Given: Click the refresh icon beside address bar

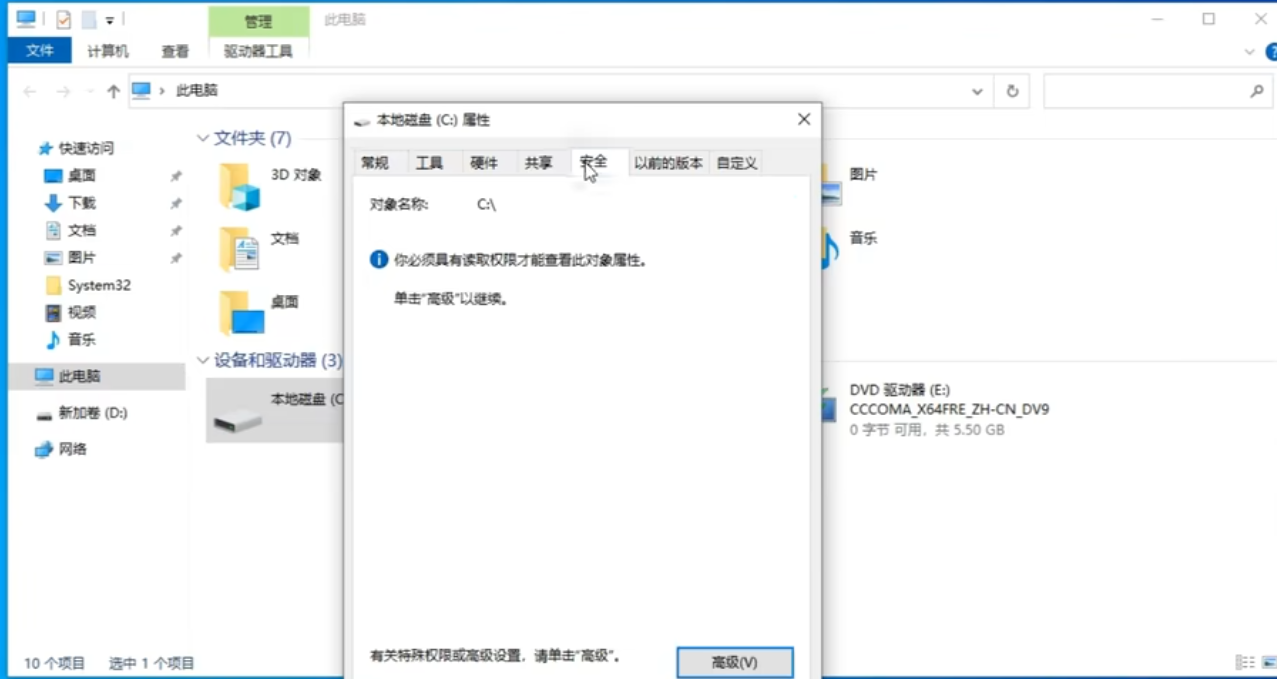Looking at the screenshot, I should click(1012, 91).
